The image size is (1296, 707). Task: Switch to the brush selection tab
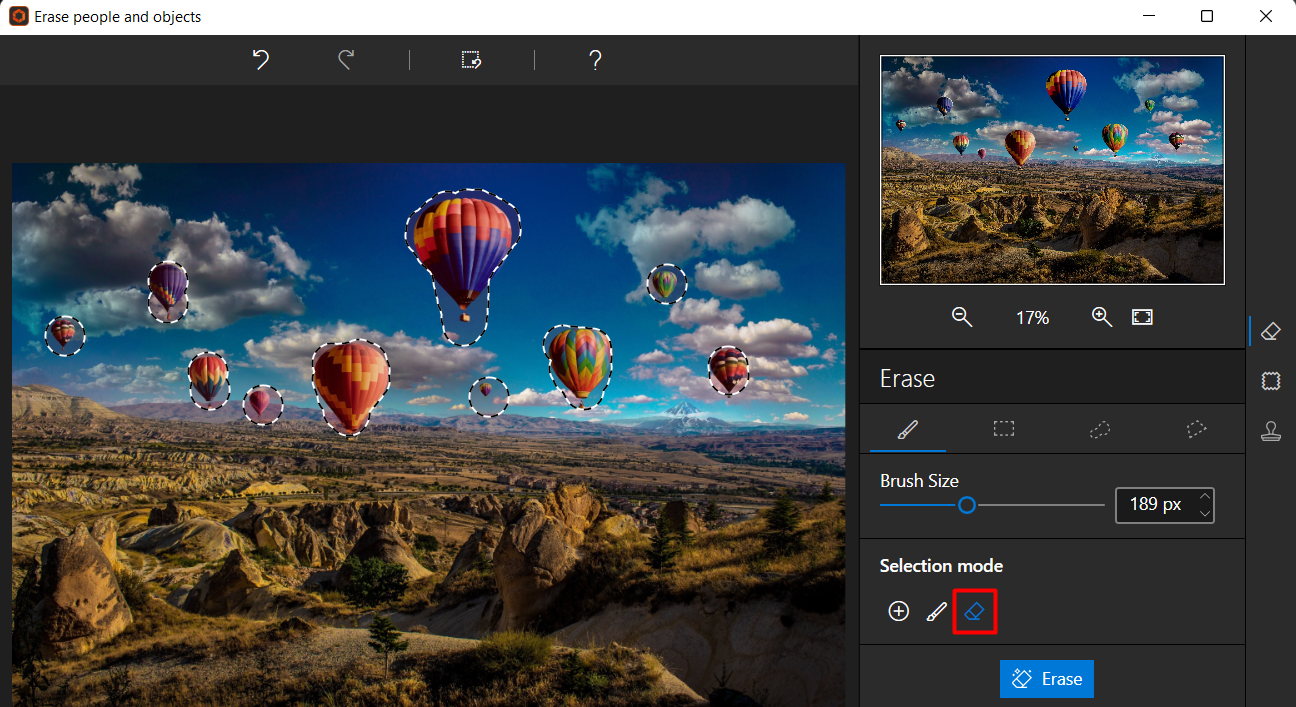point(907,429)
